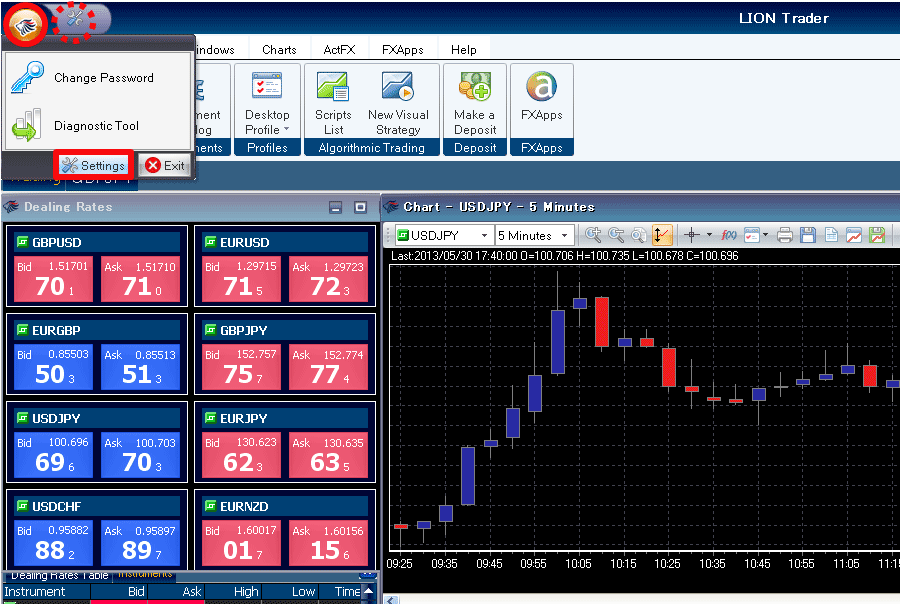The image size is (900, 604).
Task: Click the GBPUSD Bid price tile
Action: click(53, 278)
